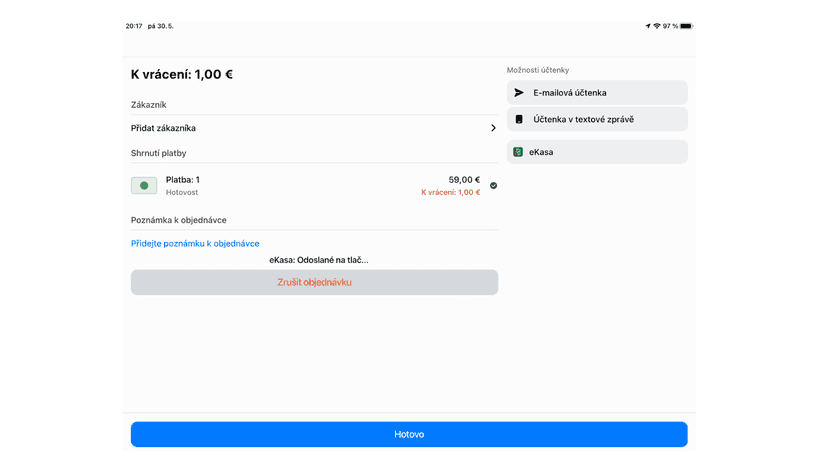Click the Možnosti účtenky header
Image resolution: width=828 pixels, height=466 pixels.
[x=538, y=70]
